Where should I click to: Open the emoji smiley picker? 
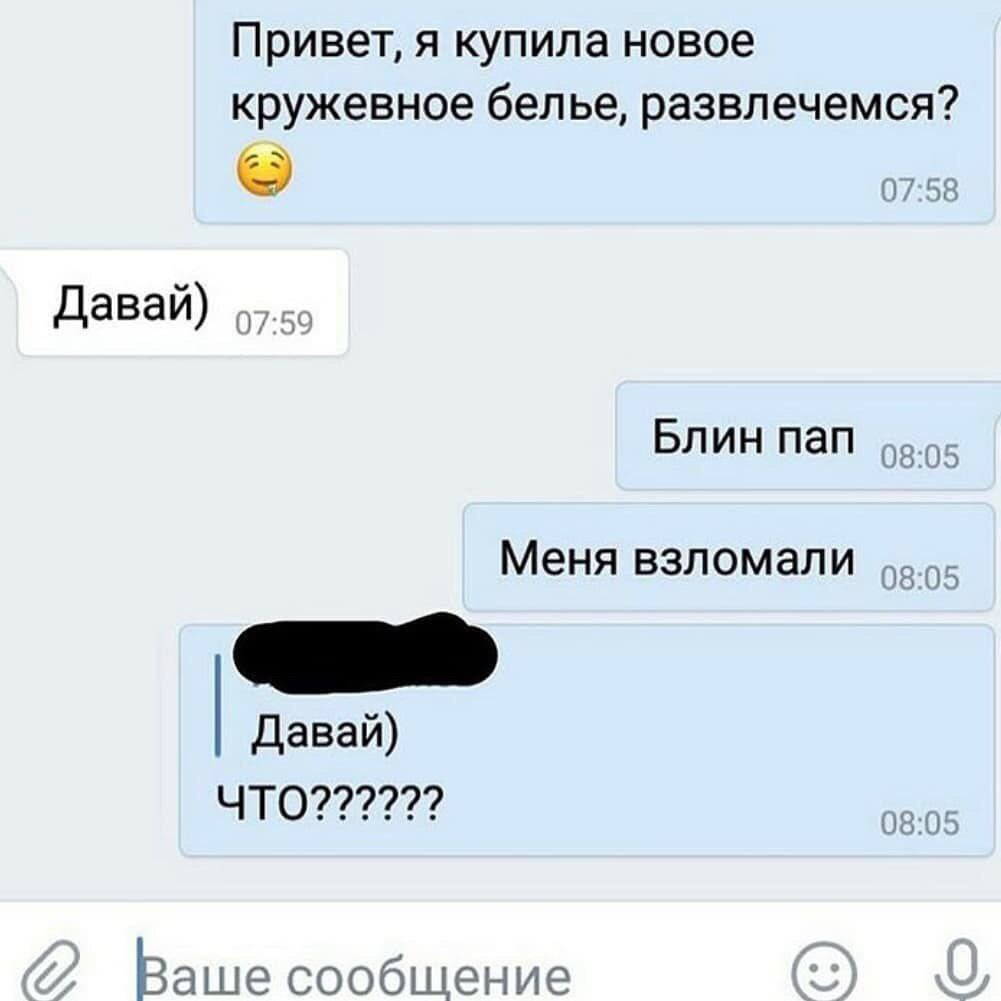[824, 973]
